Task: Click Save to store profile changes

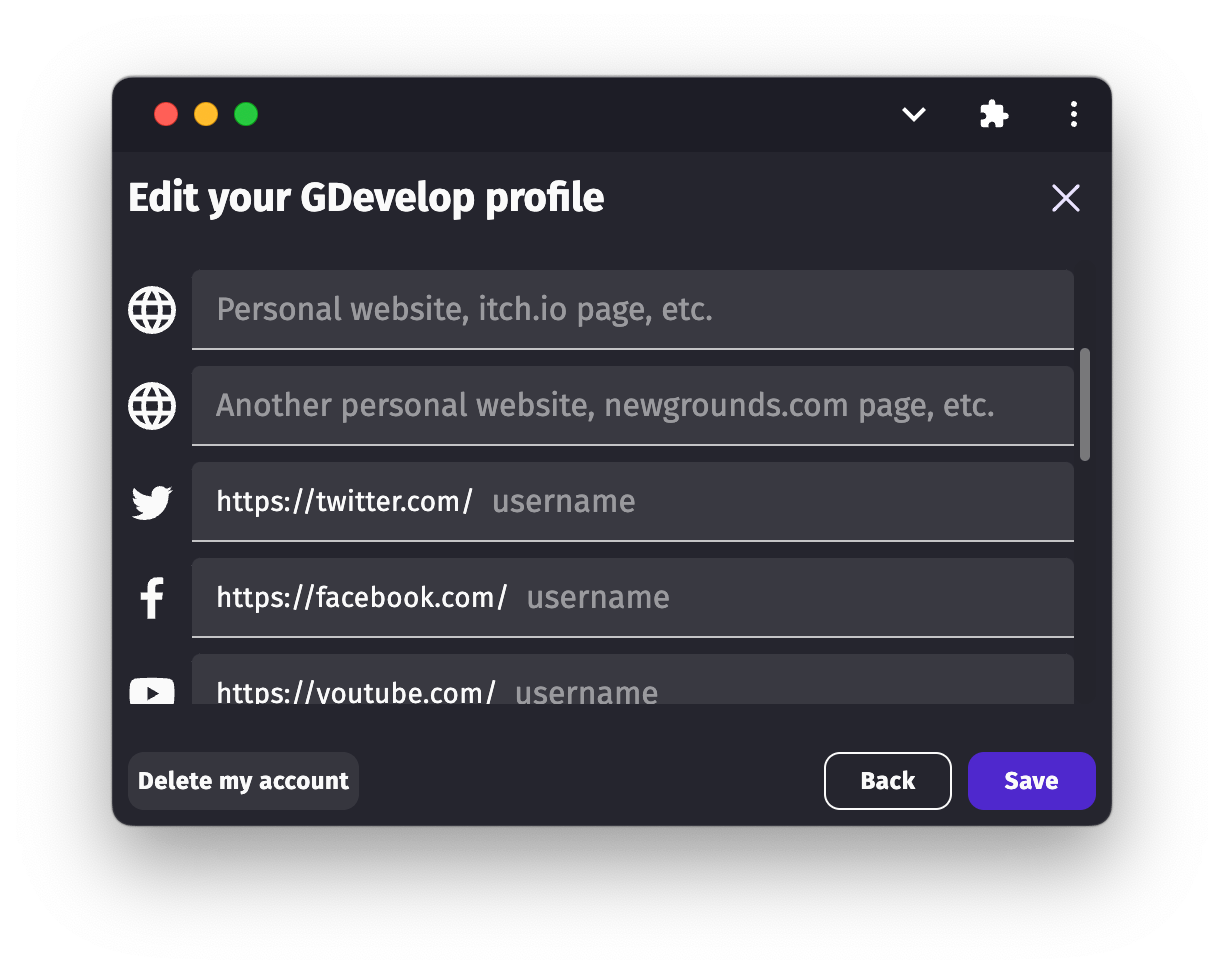Action: point(1031,781)
